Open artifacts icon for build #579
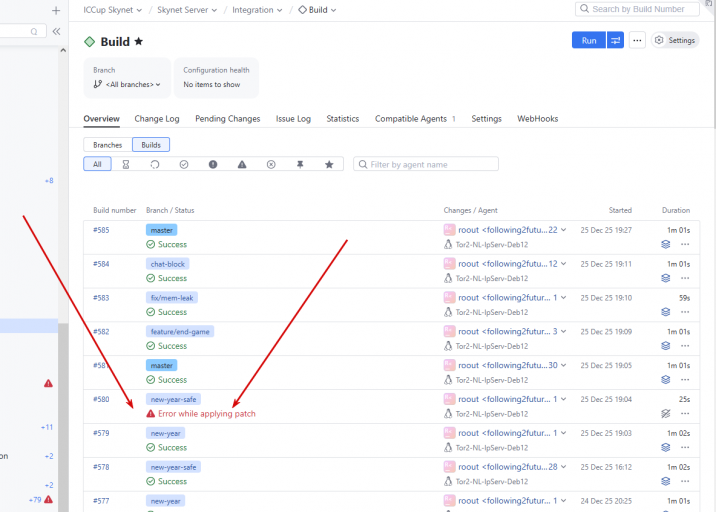 click(x=666, y=448)
